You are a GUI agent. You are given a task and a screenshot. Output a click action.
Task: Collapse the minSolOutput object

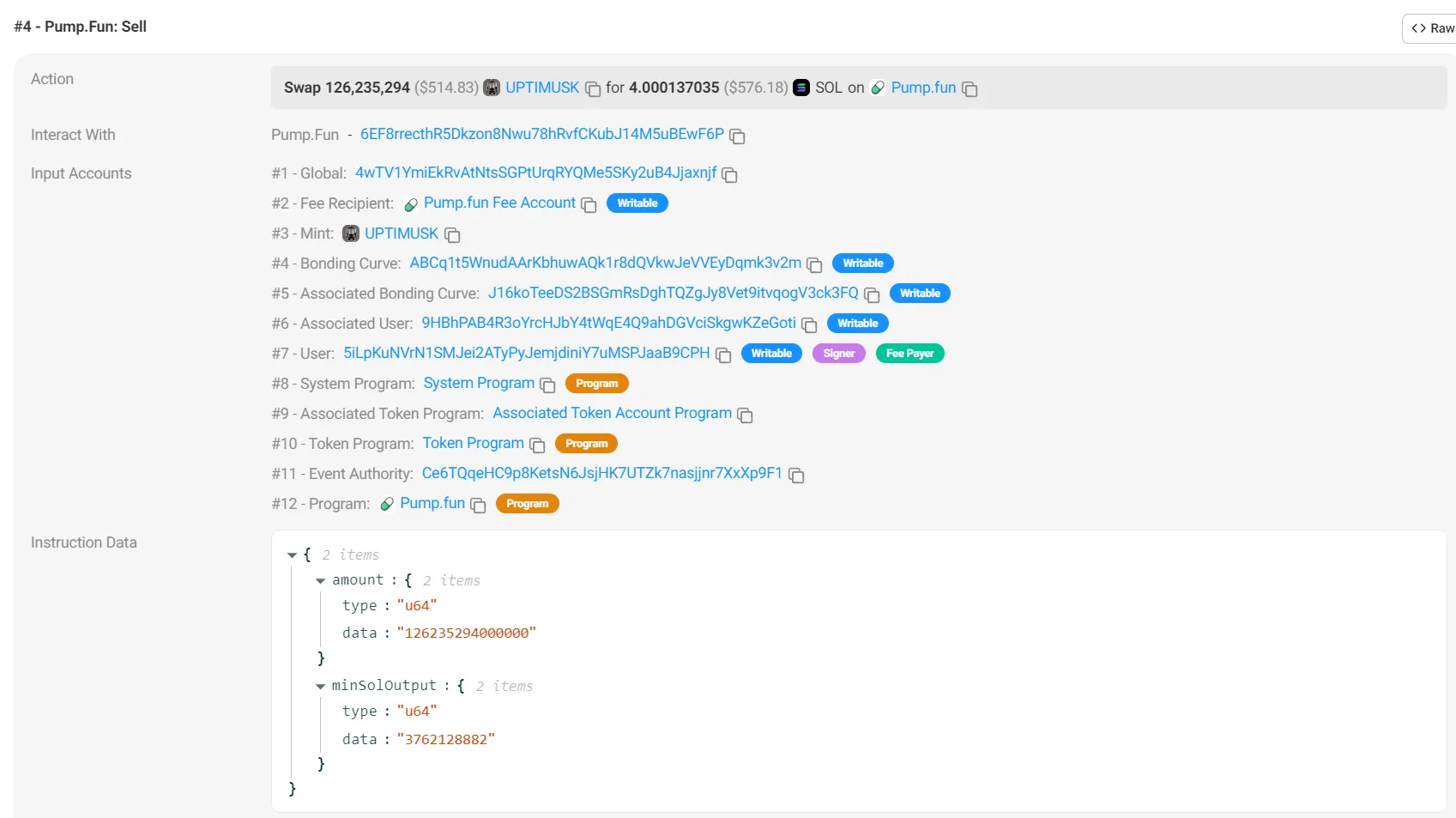point(321,687)
